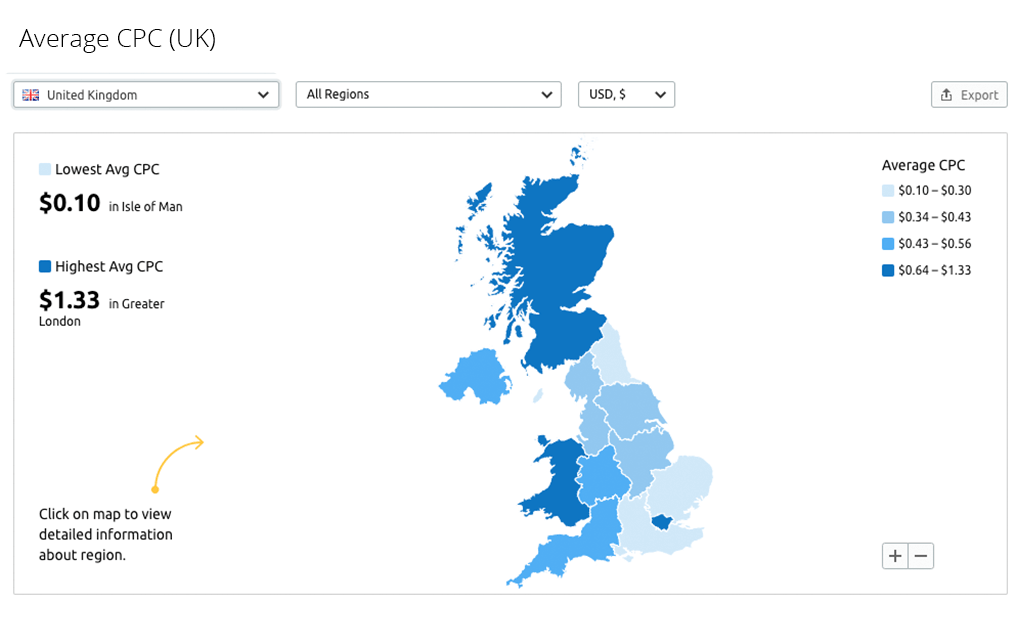Select the $0.64 – $1.33 legend swatch
This screenshot has height=620, width=1024.
[888, 270]
